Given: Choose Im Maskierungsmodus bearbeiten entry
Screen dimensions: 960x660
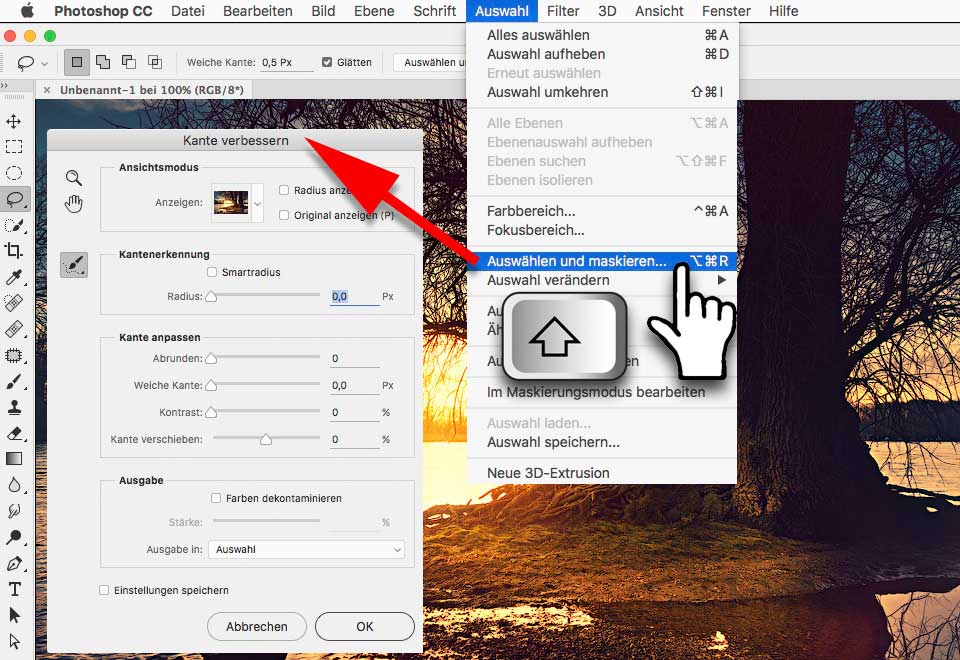Looking at the screenshot, I should 601,392.
